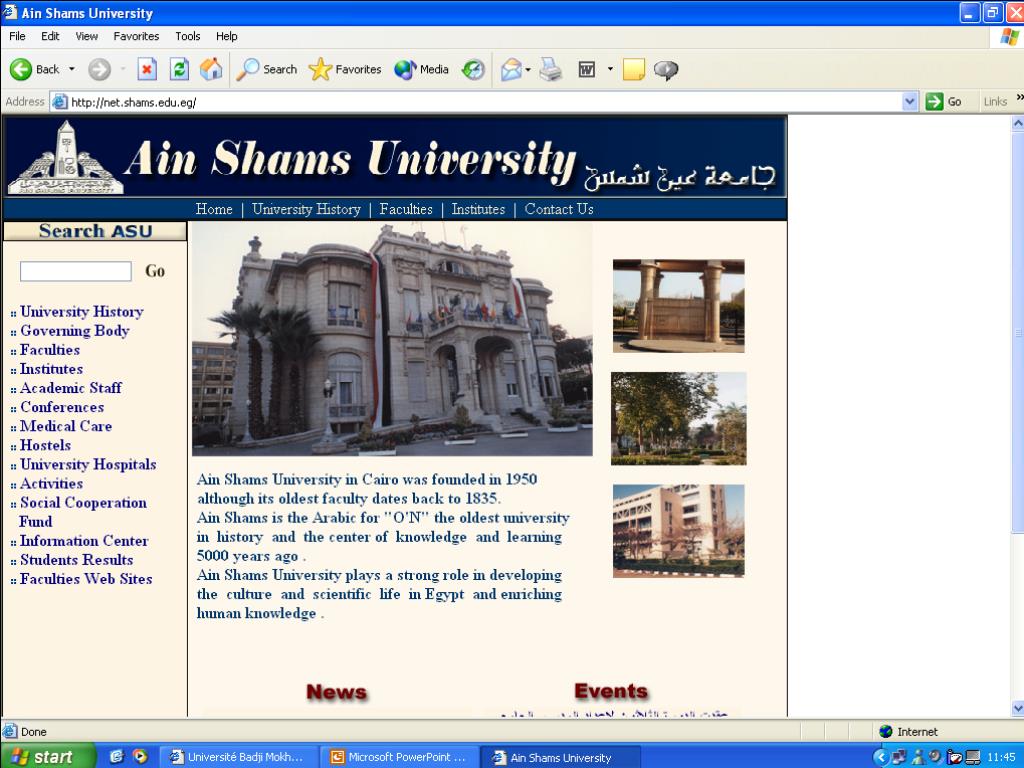Edit page with Word icon
Viewport: 1024px width, 768px height.
click(586, 69)
